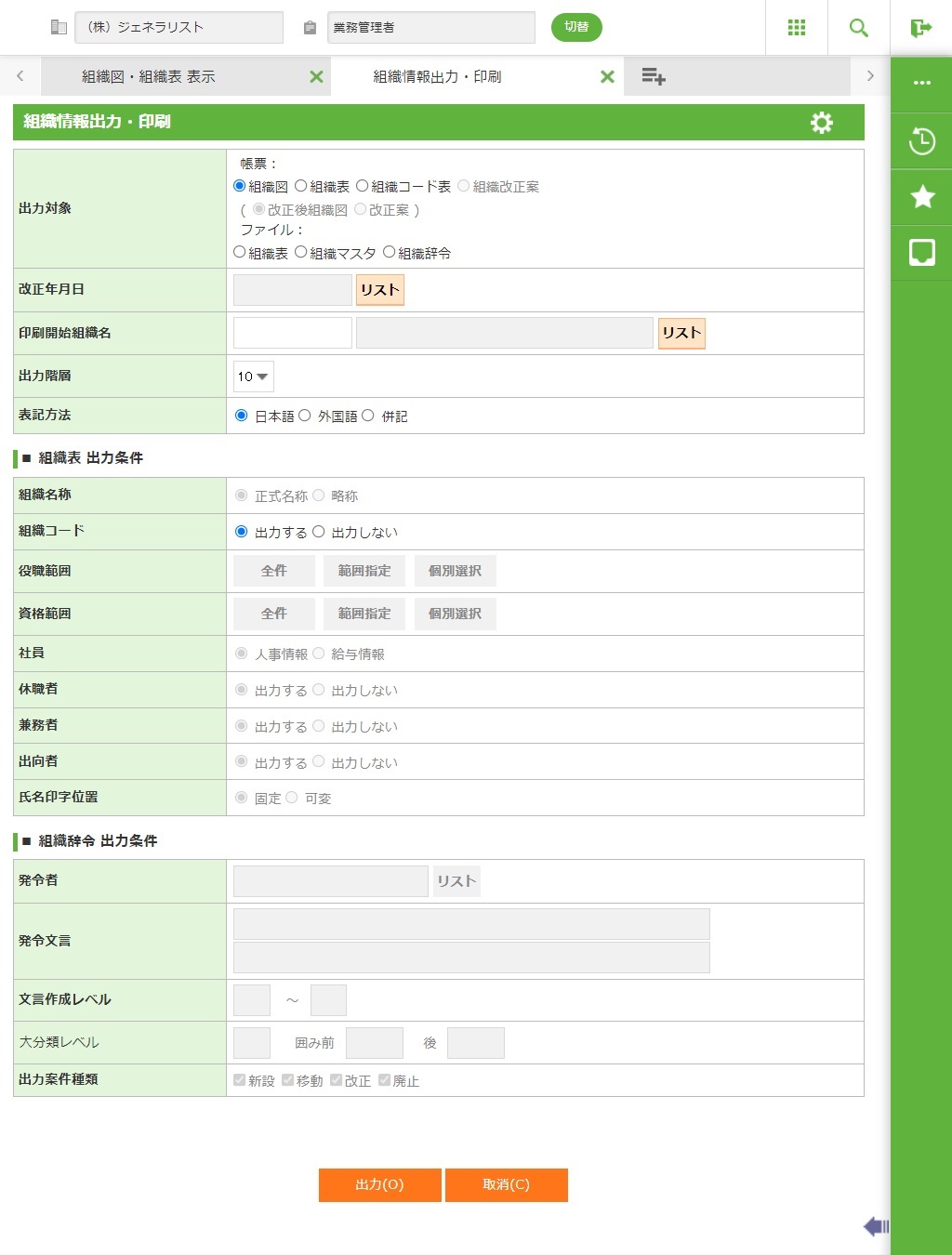
Task: Open the settings gear in the green header
Action: pos(821,123)
